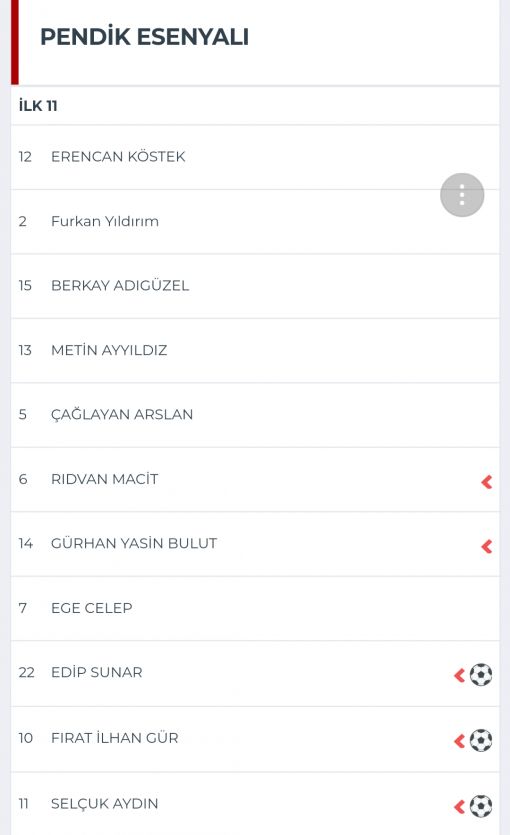Click the PENDİK ESENYALI team title
The width and height of the screenshot is (510, 835).
(x=144, y=37)
